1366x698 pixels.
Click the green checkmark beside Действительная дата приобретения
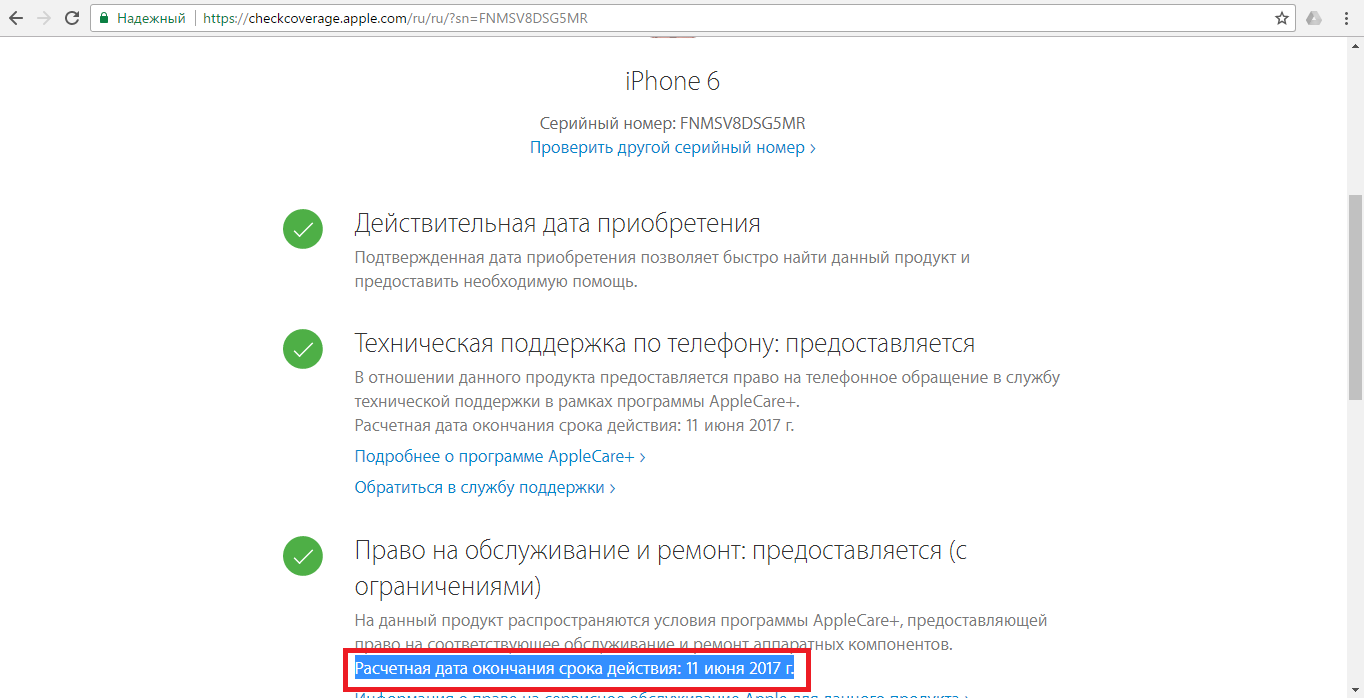click(303, 229)
